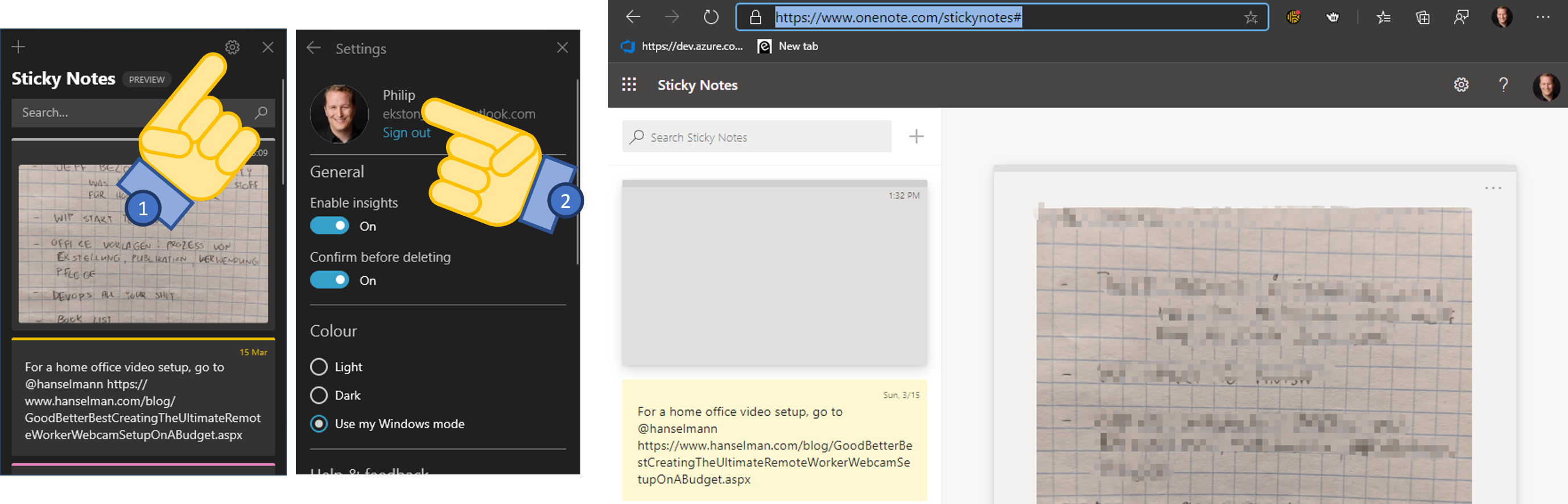
Task: Click the 'Sign out' link
Action: (406, 133)
